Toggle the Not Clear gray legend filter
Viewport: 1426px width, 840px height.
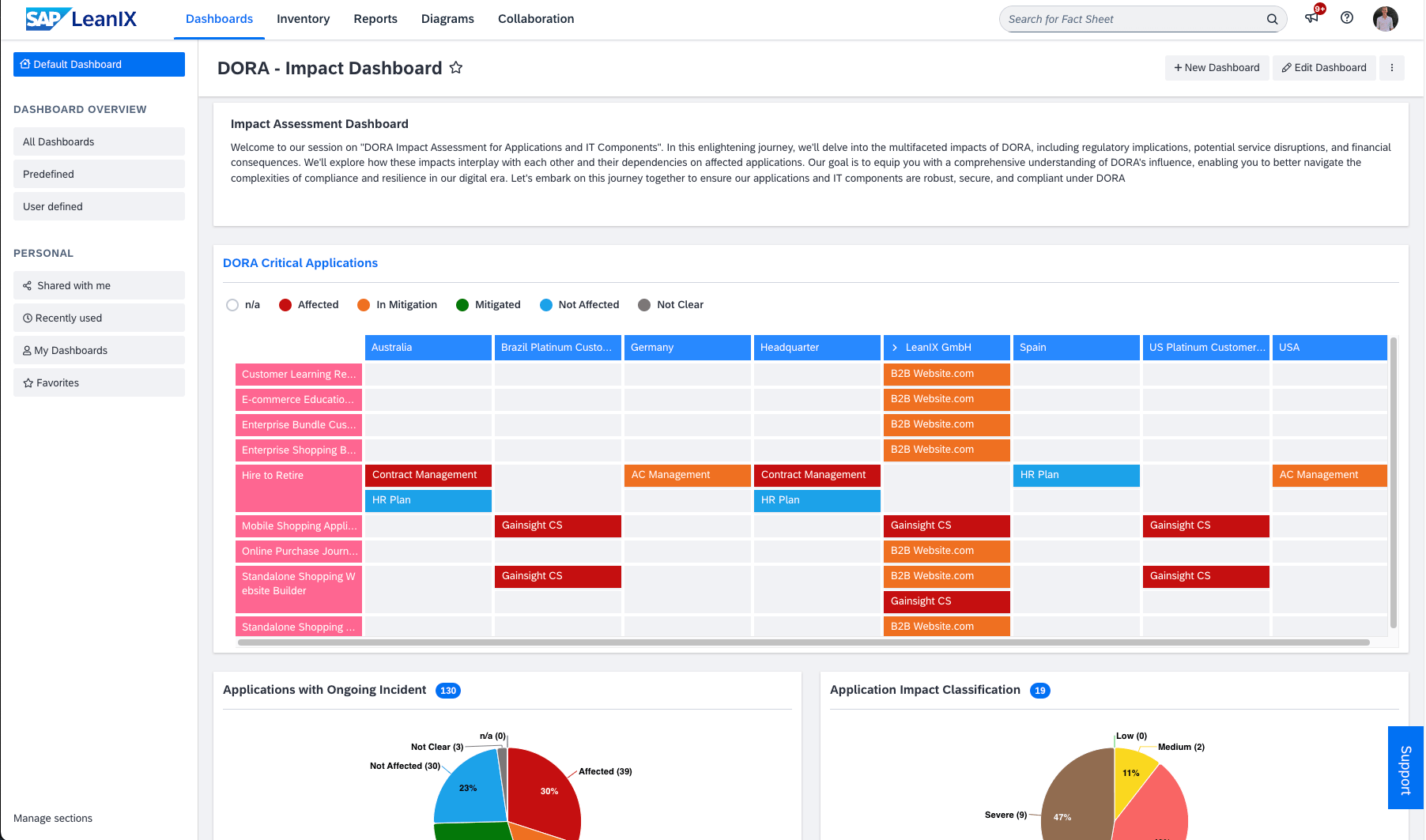(x=644, y=305)
